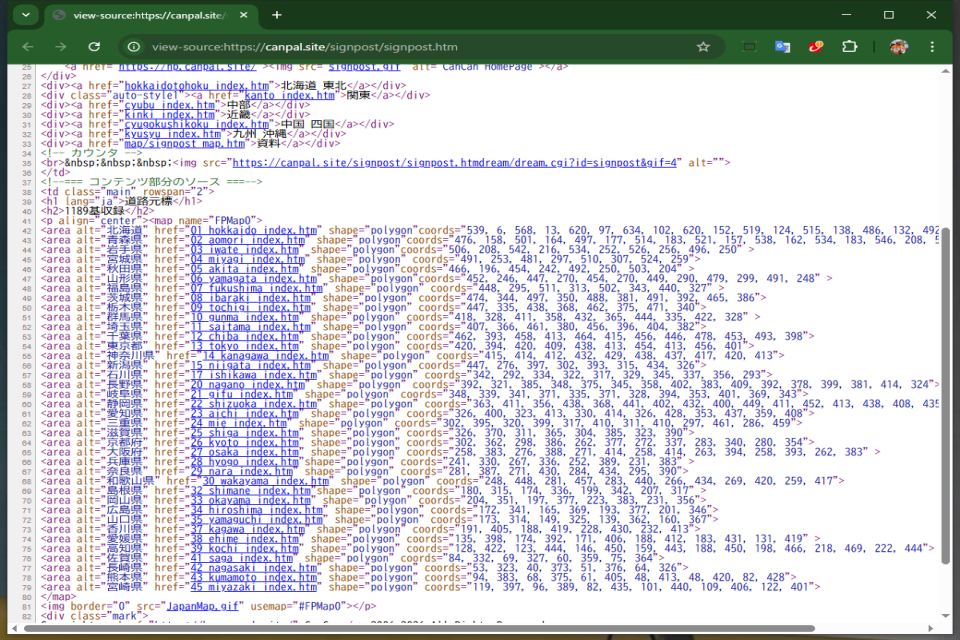Bookmark this page with the star icon
Image resolution: width=960 pixels, height=640 pixels.
point(703,47)
